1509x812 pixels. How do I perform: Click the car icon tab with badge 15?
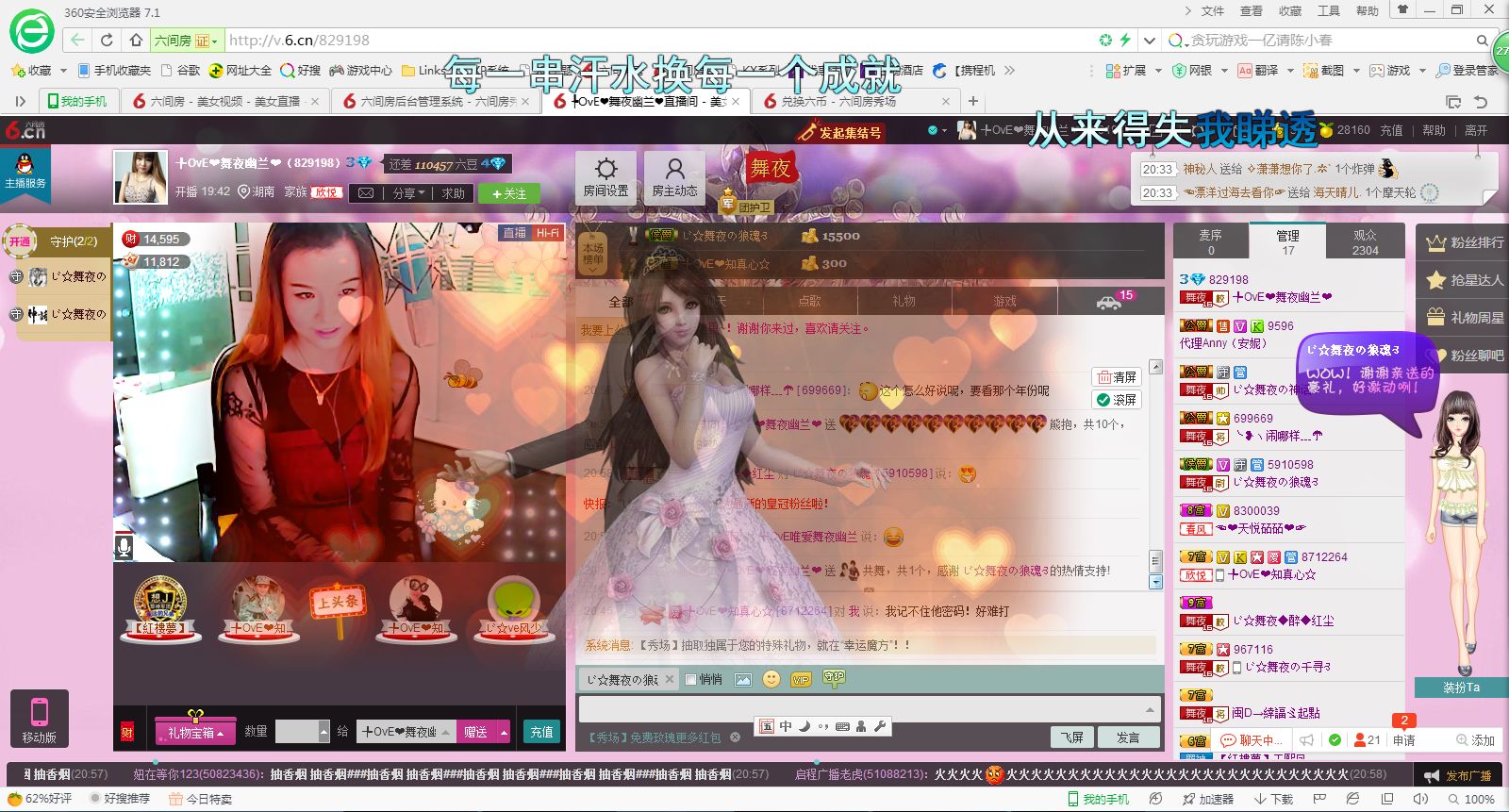(1111, 301)
